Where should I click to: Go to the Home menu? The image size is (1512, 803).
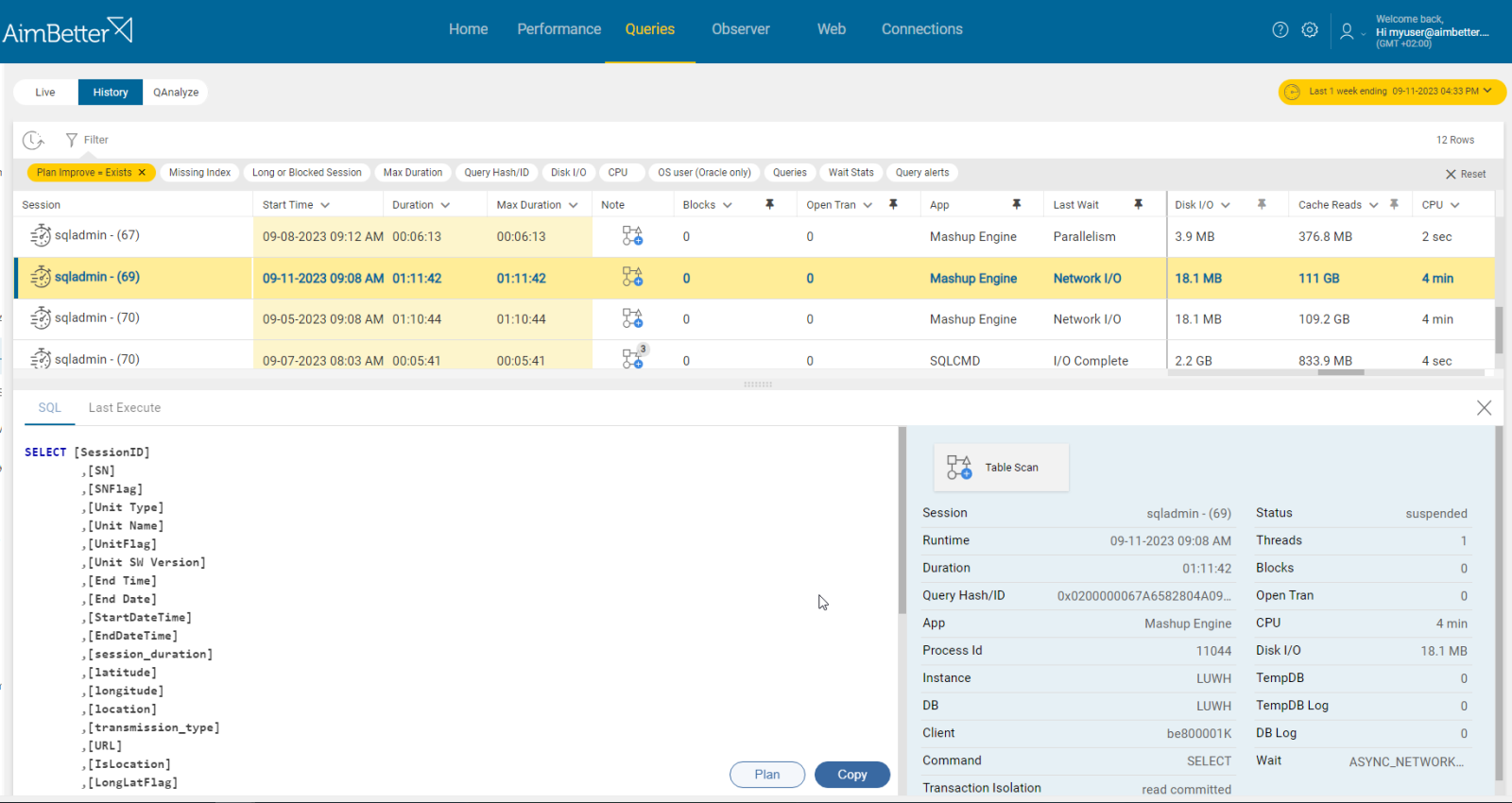click(x=469, y=29)
